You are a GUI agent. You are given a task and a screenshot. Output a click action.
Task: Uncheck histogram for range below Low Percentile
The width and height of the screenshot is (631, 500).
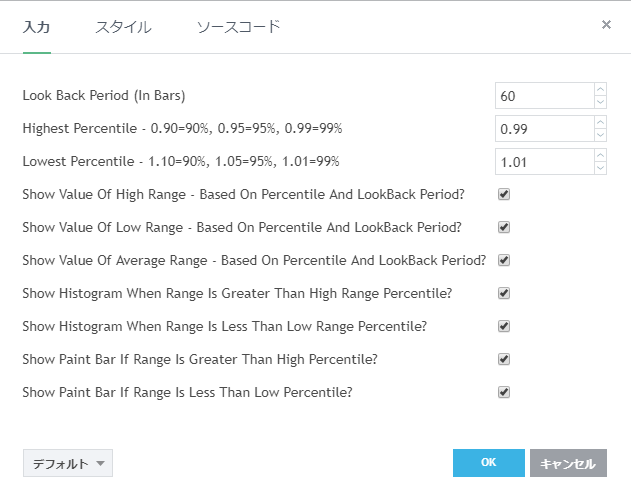point(504,326)
